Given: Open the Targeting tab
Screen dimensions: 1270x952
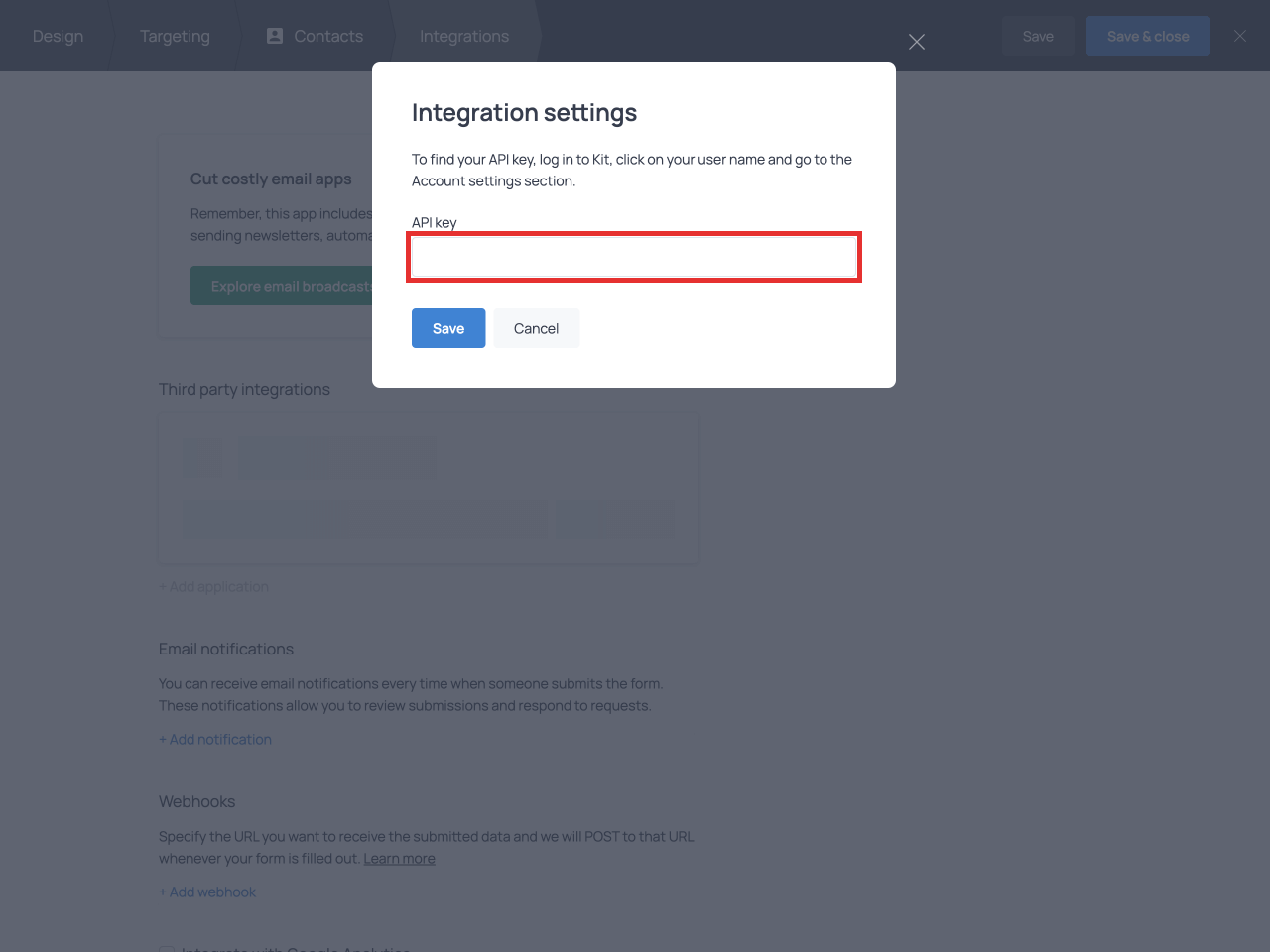Looking at the screenshot, I should coord(175,36).
